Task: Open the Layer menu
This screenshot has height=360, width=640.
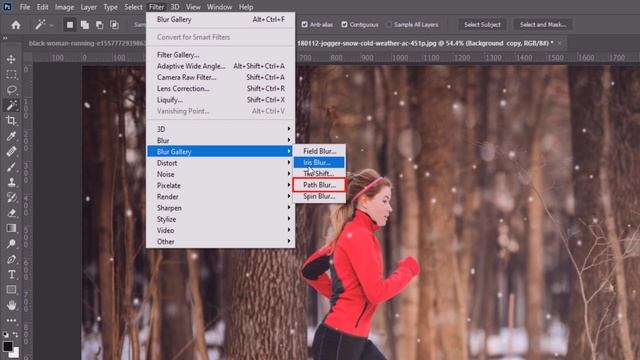Action: point(88,7)
